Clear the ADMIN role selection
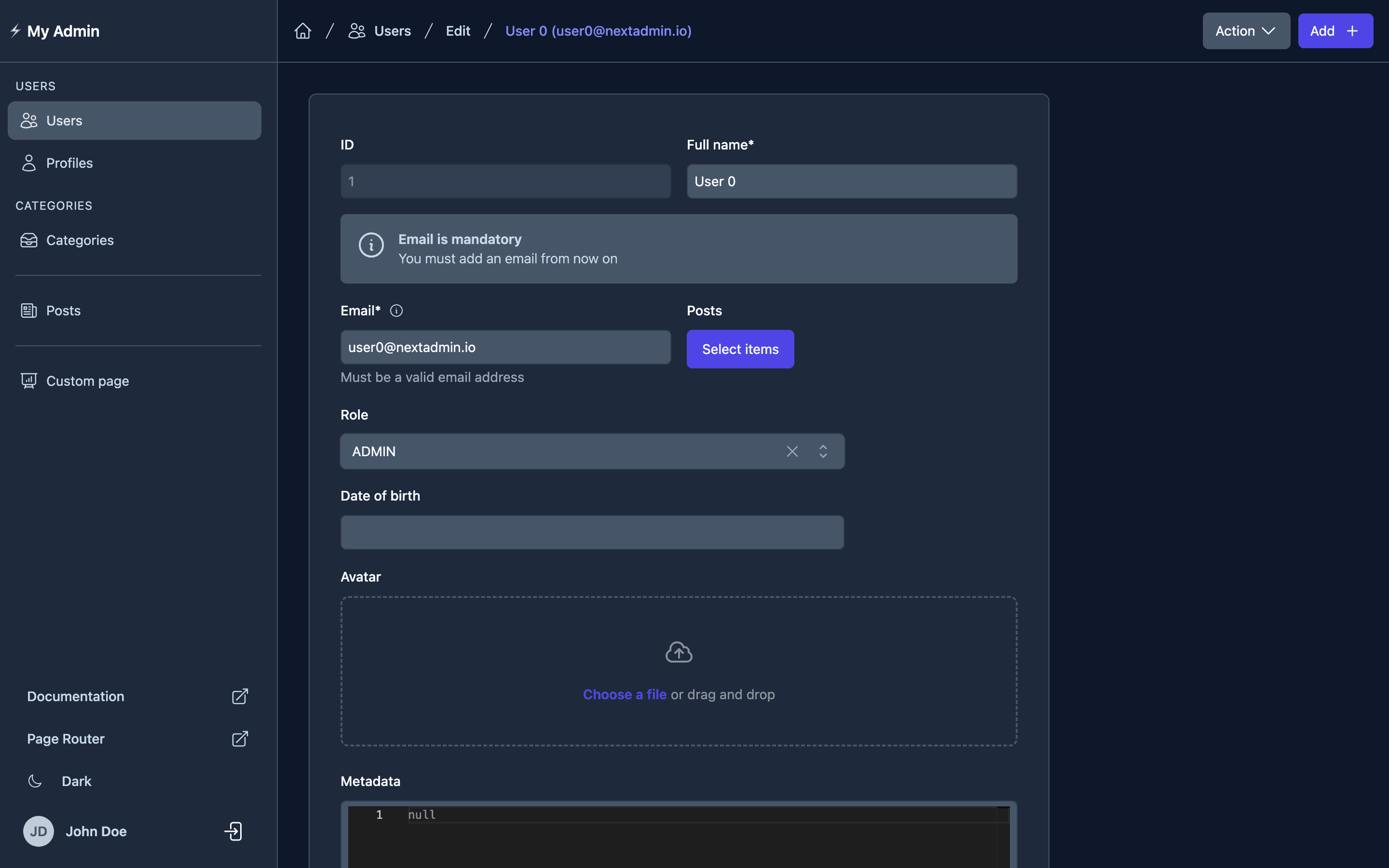 [792, 451]
